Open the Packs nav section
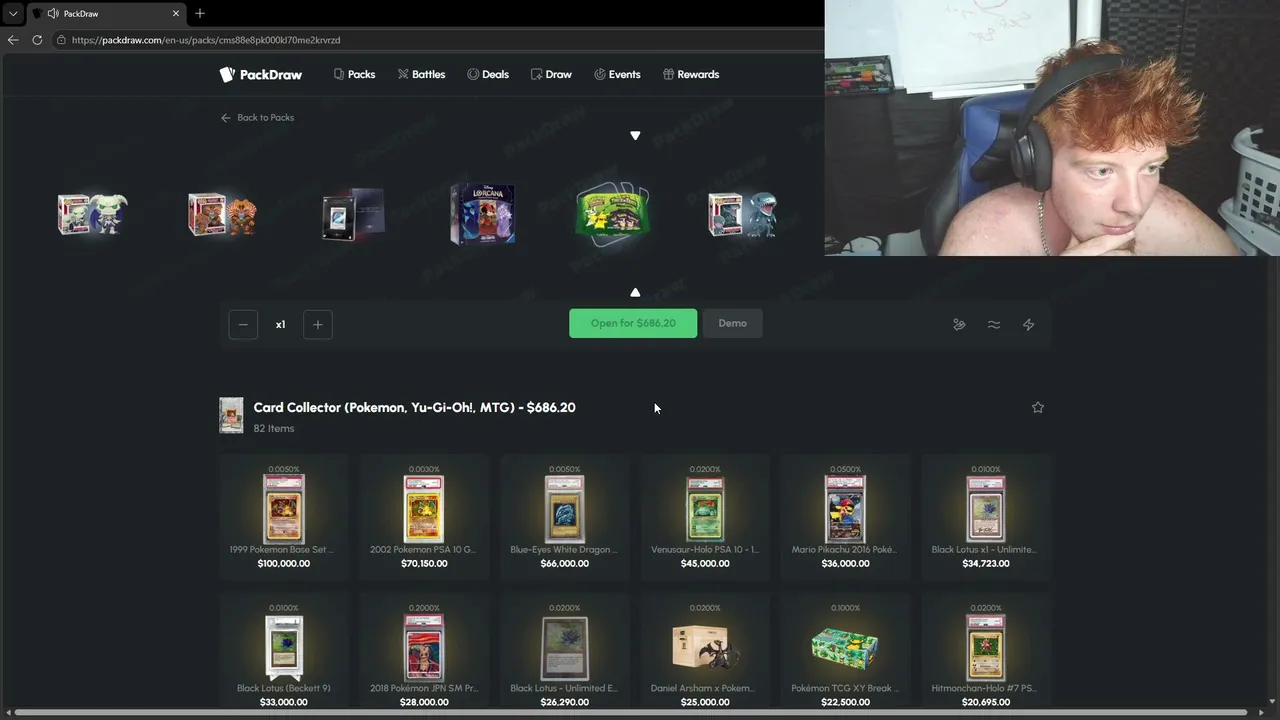 pyautogui.click(x=354, y=74)
